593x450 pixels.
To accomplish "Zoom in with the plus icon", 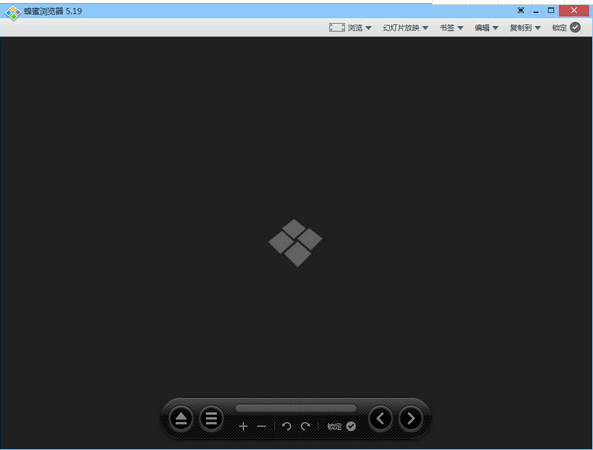I will pyautogui.click(x=243, y=427).
